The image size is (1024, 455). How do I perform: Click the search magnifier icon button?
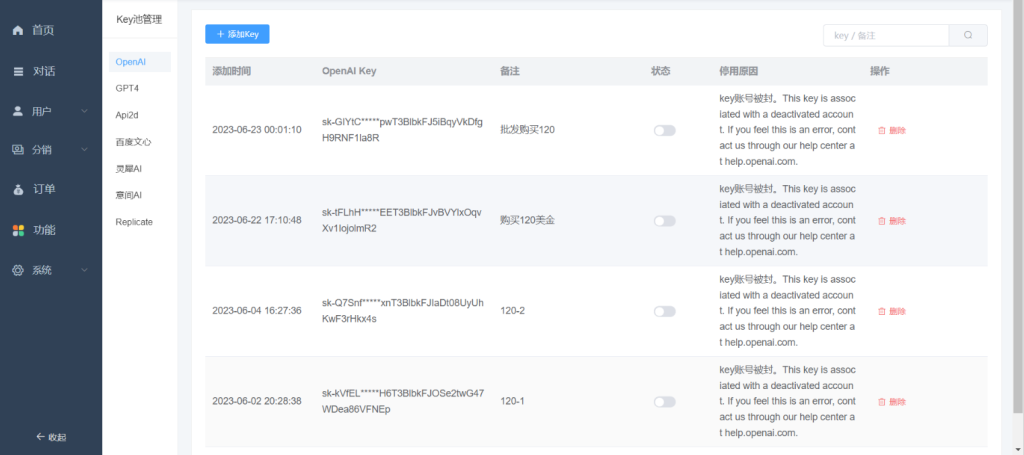click(x=968, y=35)
